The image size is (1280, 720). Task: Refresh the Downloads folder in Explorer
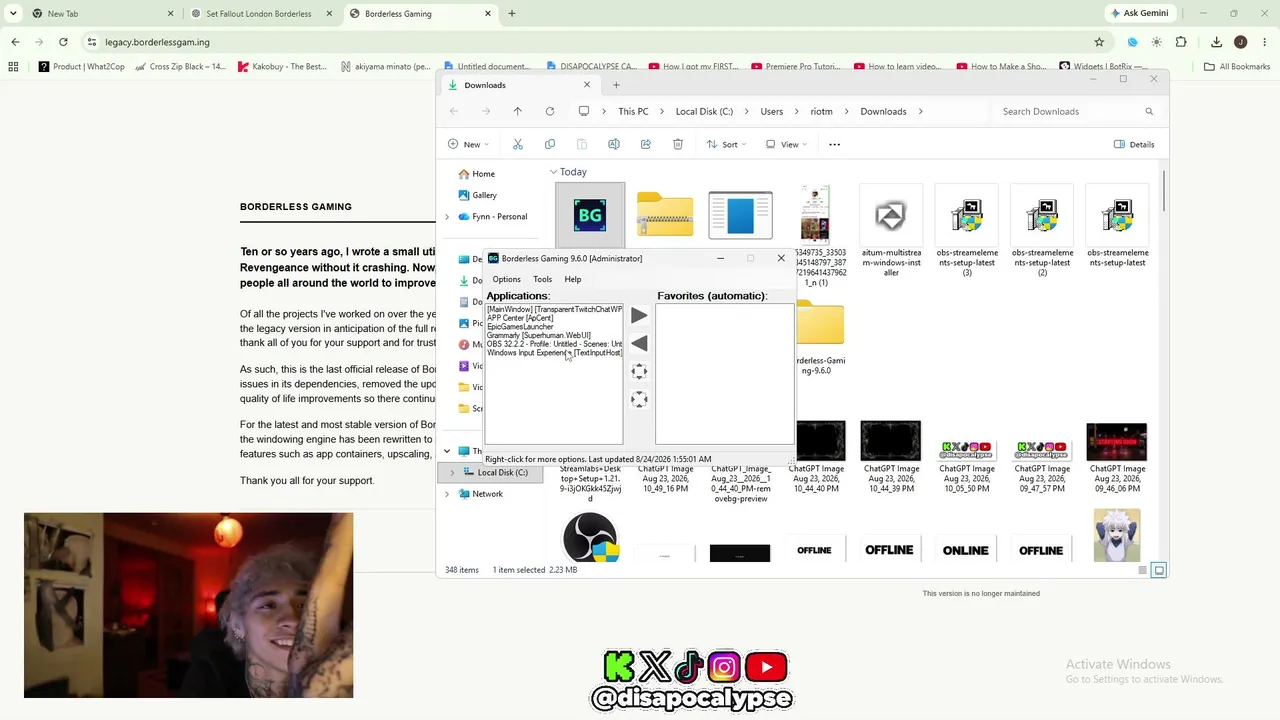point(550,111)
